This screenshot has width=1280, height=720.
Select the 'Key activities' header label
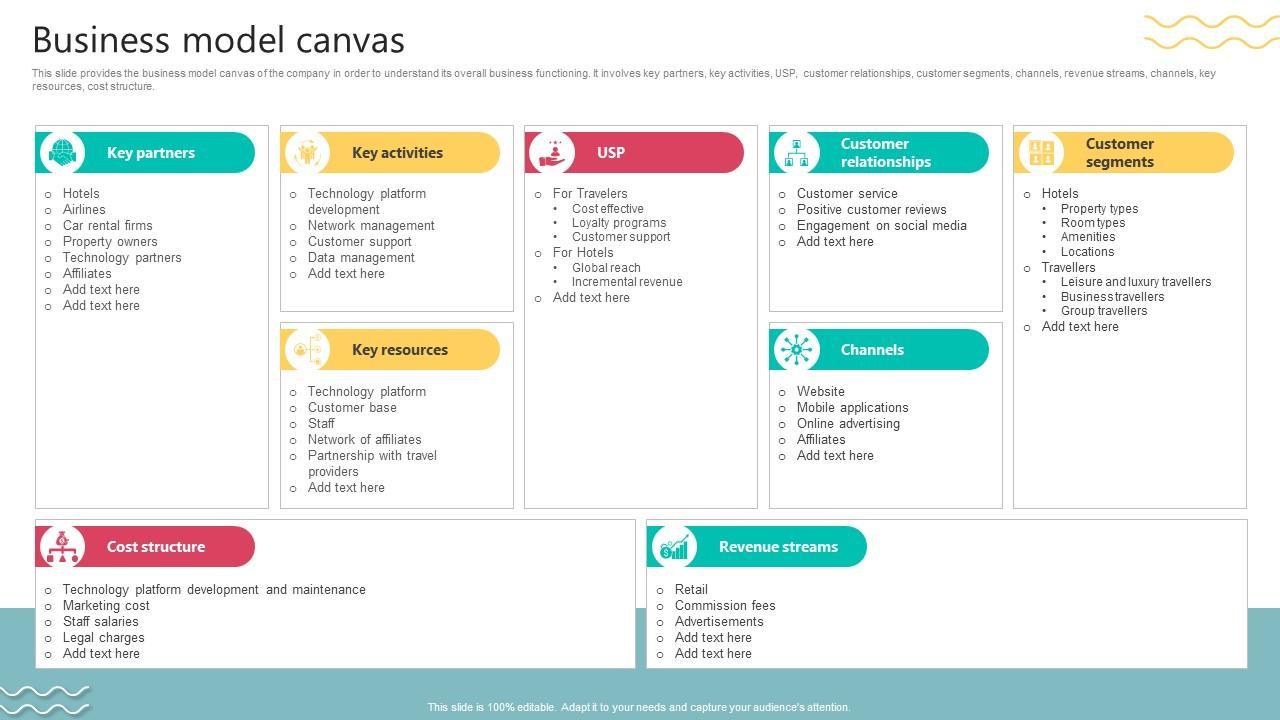[x=397, y=153]
